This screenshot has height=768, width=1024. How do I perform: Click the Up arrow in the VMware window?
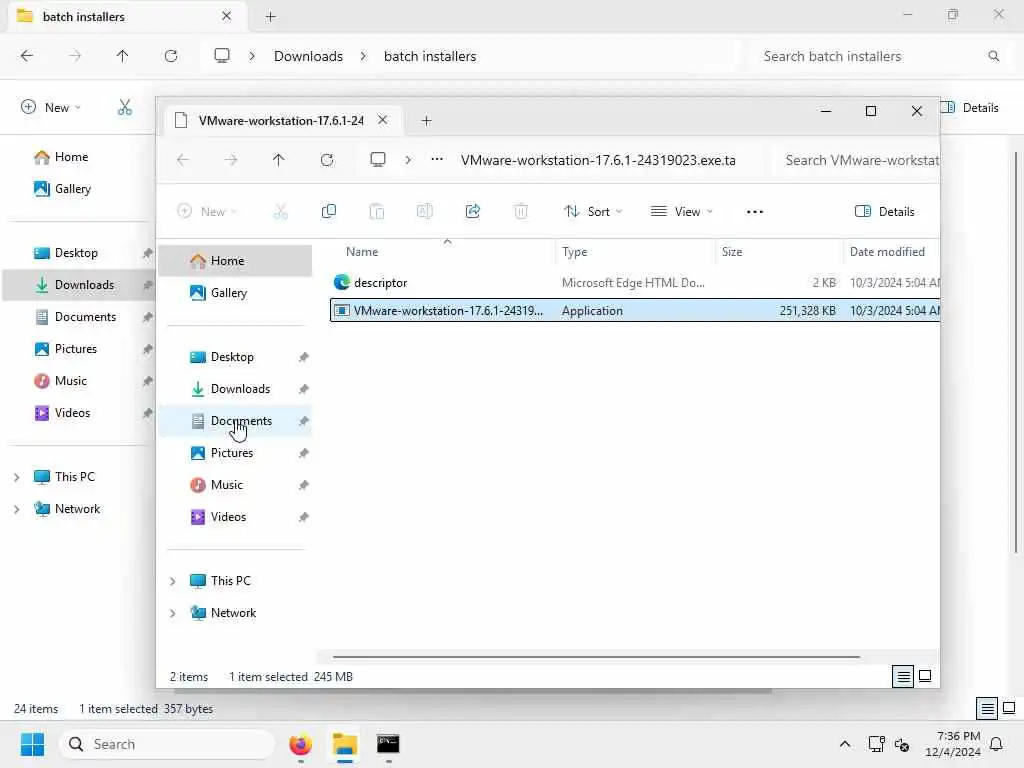(x=279, y=160)
